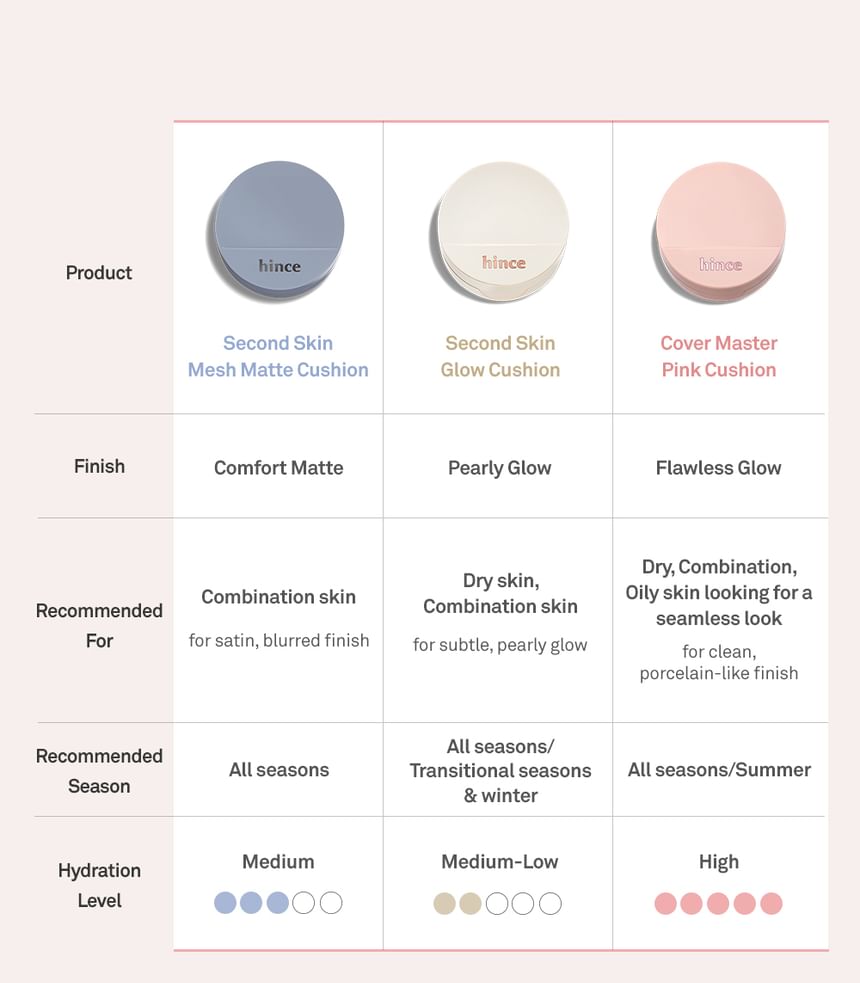Click the All seasons/Summer cell

point(719,770)
